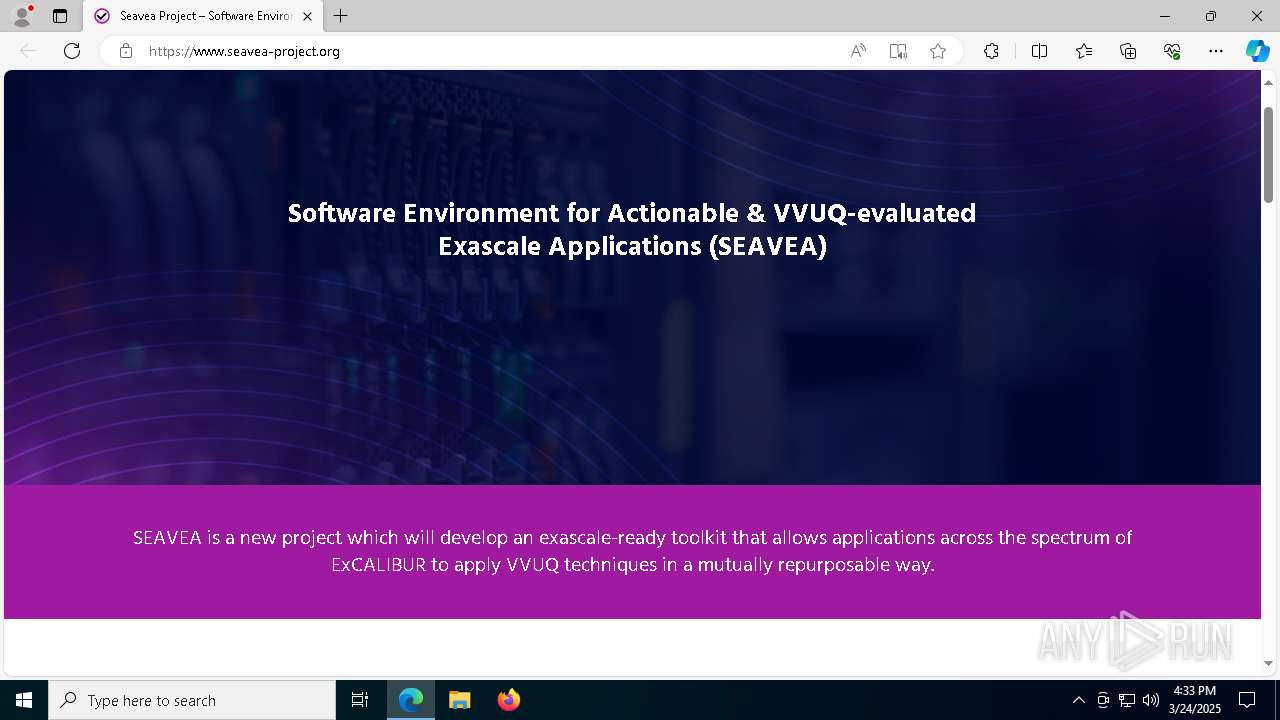Select the Seavea Project browser tab
The height and width of the screenshot is (720, 1280).
coord(203,16)
